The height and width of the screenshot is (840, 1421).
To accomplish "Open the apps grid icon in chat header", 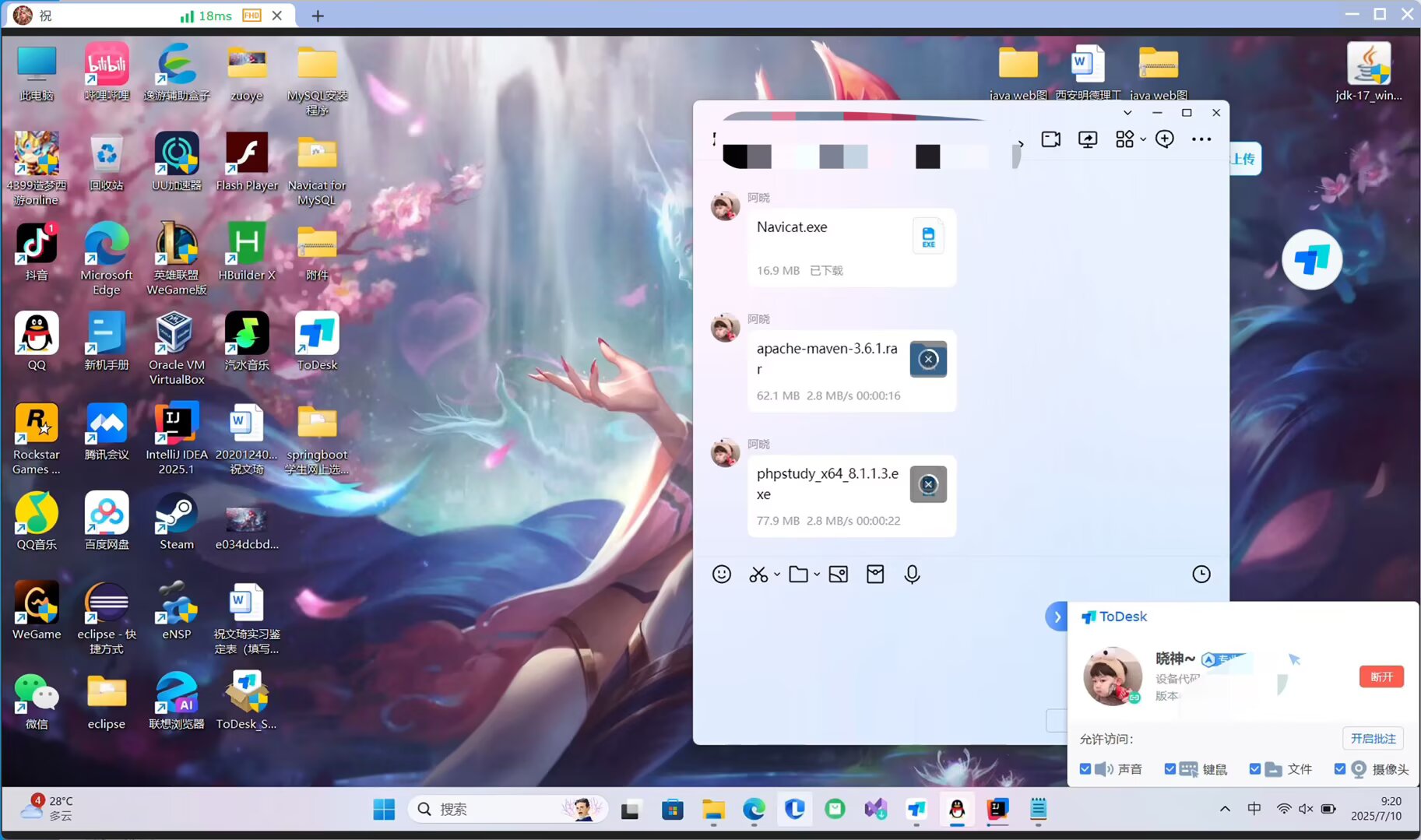I will click(1124, 139).
